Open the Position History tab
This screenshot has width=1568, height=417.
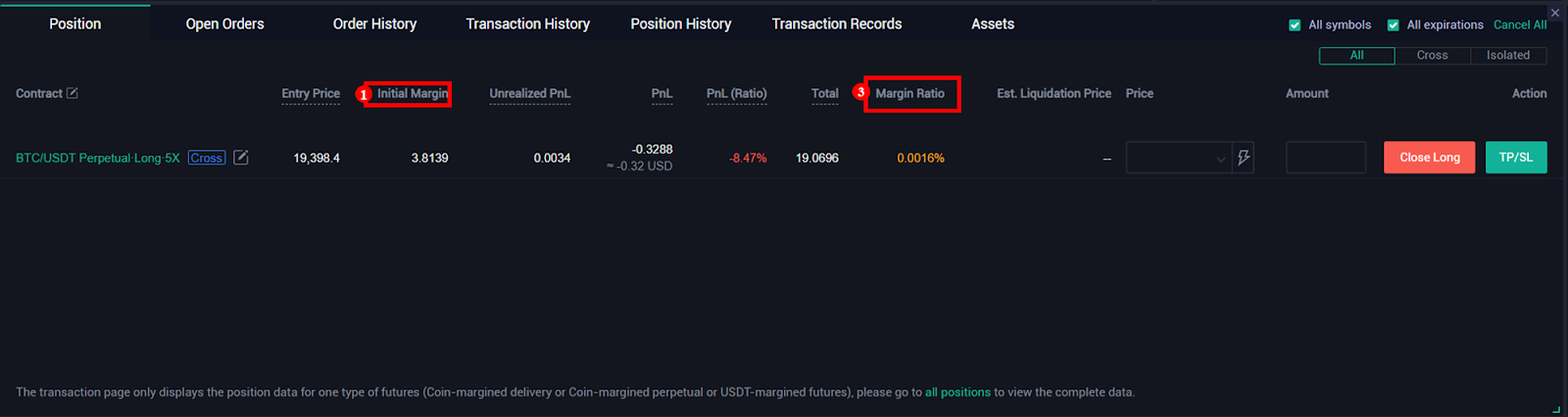pyautogui.click(x=680, y=23)
